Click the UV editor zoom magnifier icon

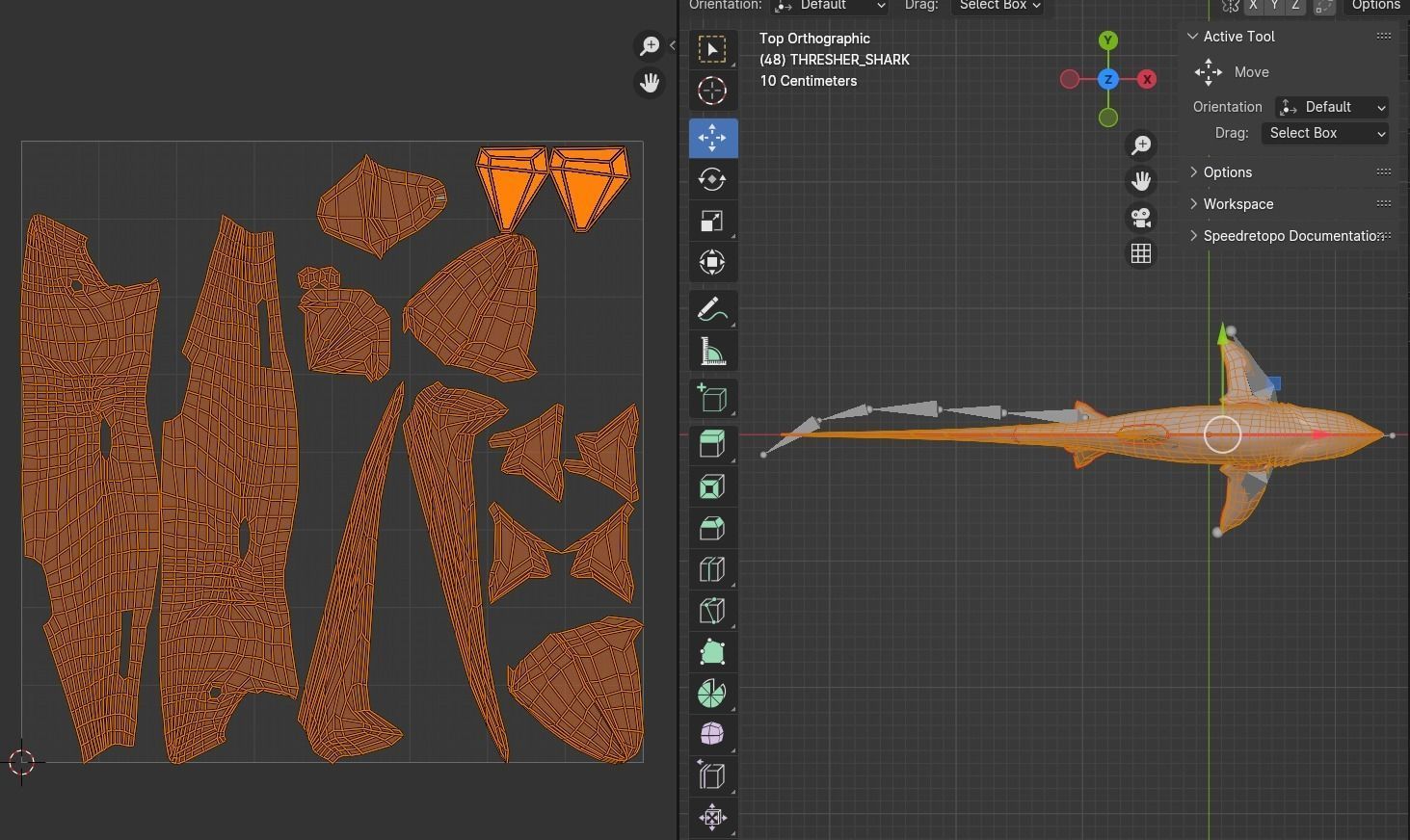point(650,46)
